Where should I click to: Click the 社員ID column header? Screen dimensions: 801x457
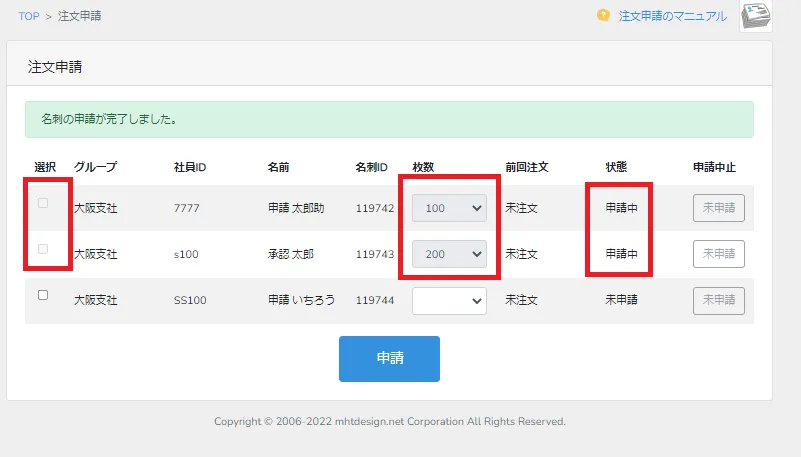point(190,167)
